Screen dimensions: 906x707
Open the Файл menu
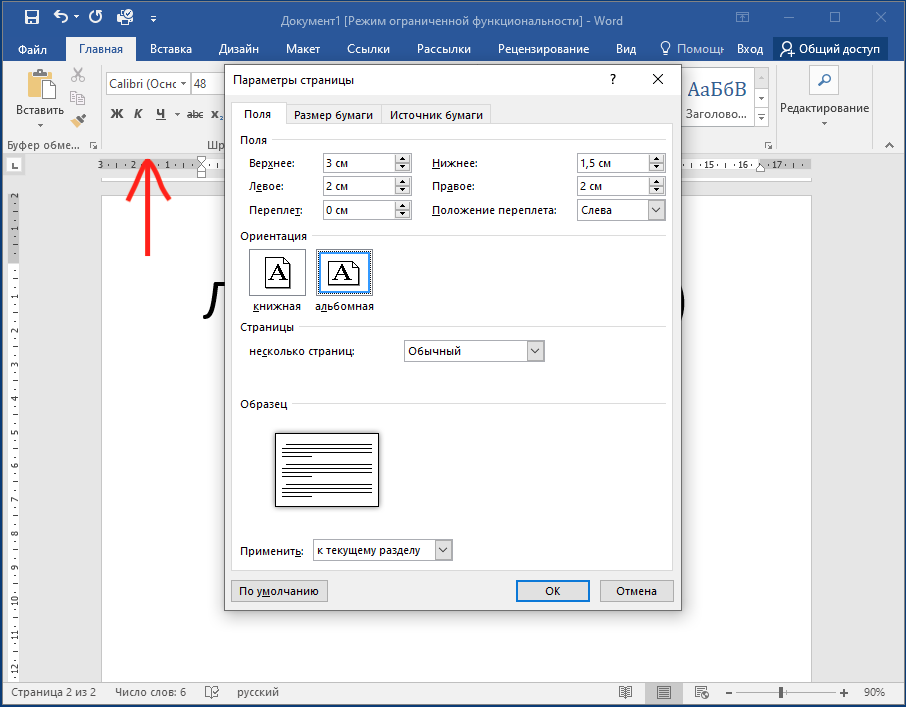(32, 49)
